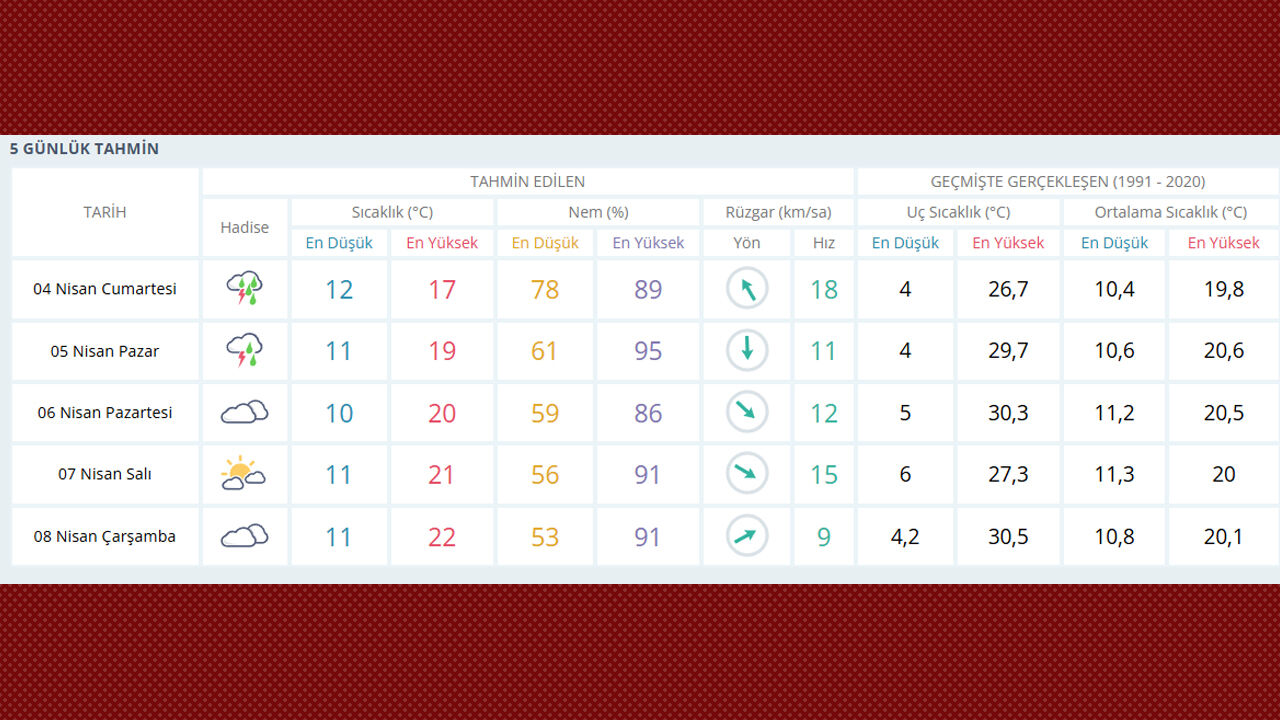This screenshot has height=720, width=1280.
Task: Click the Rüzgar (km/sa) column header
Action: [x=778, y=212]
